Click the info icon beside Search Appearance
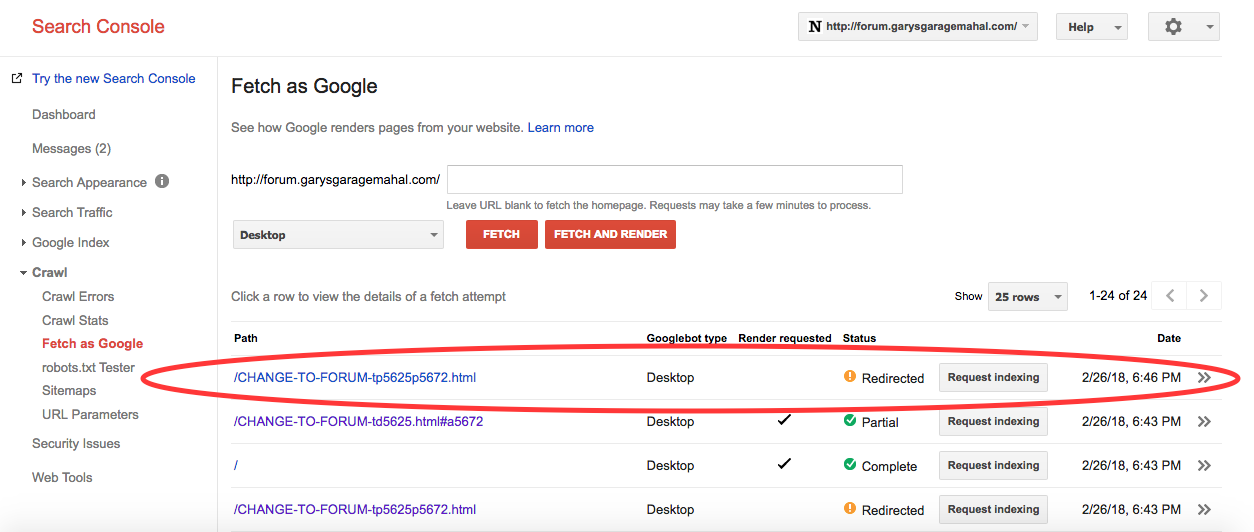Viewport: 1254px width, 532px height. (x=162, y=182)
